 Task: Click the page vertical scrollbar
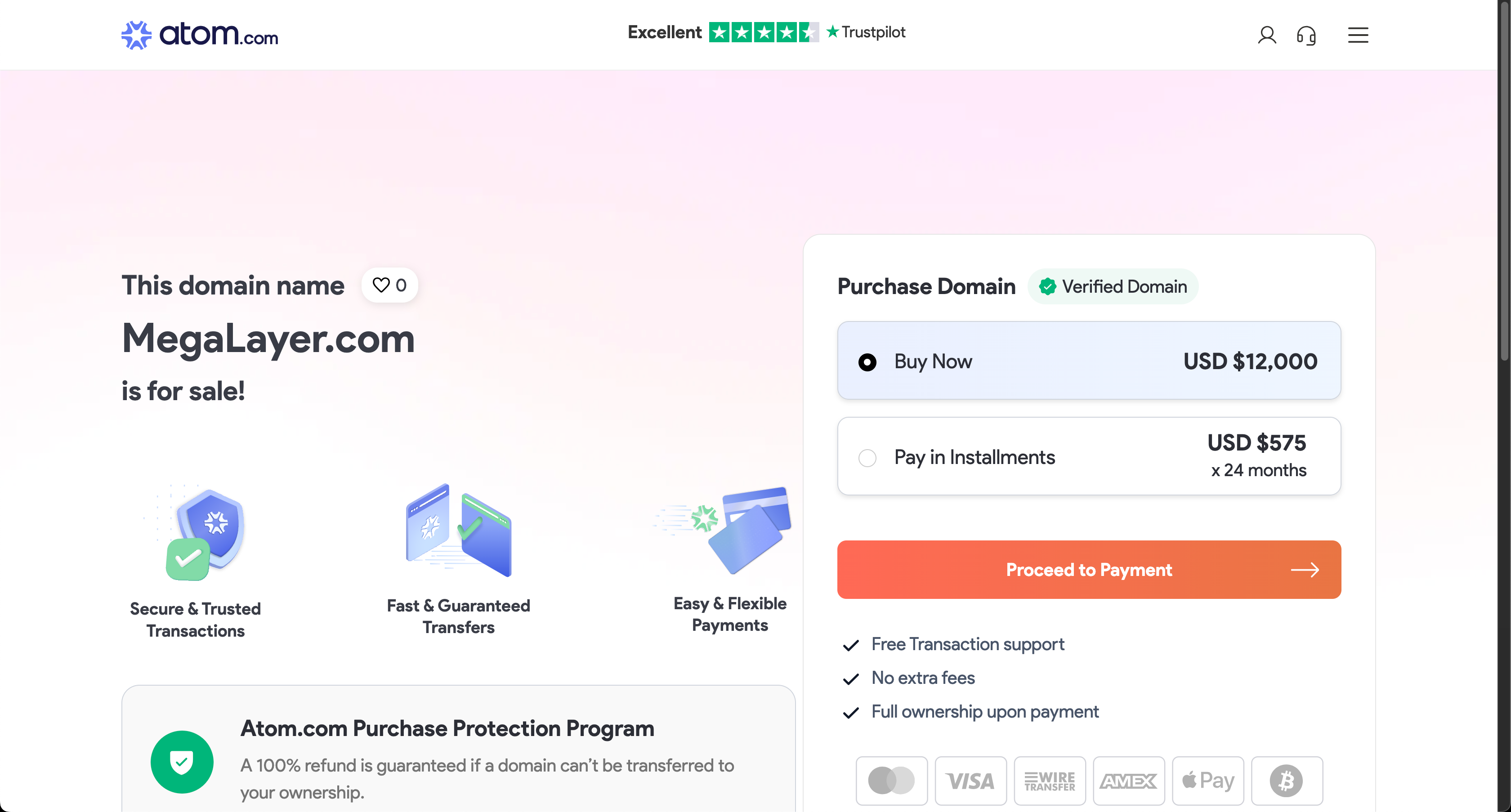tap(1504, 176)
